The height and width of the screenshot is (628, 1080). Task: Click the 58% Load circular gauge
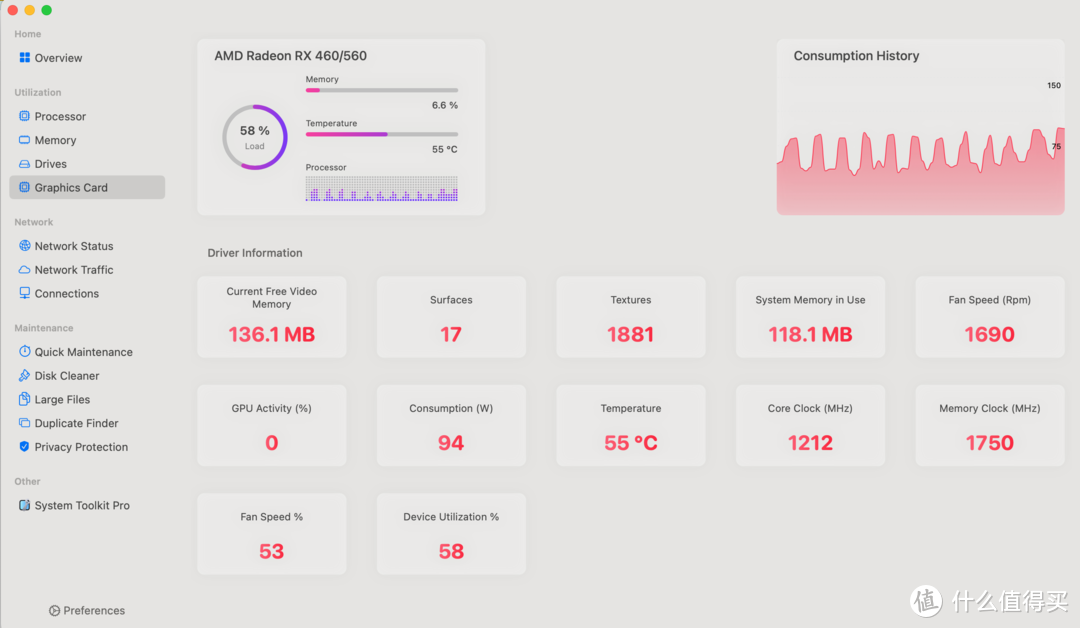pyautogui.click(x=254, y=137)
